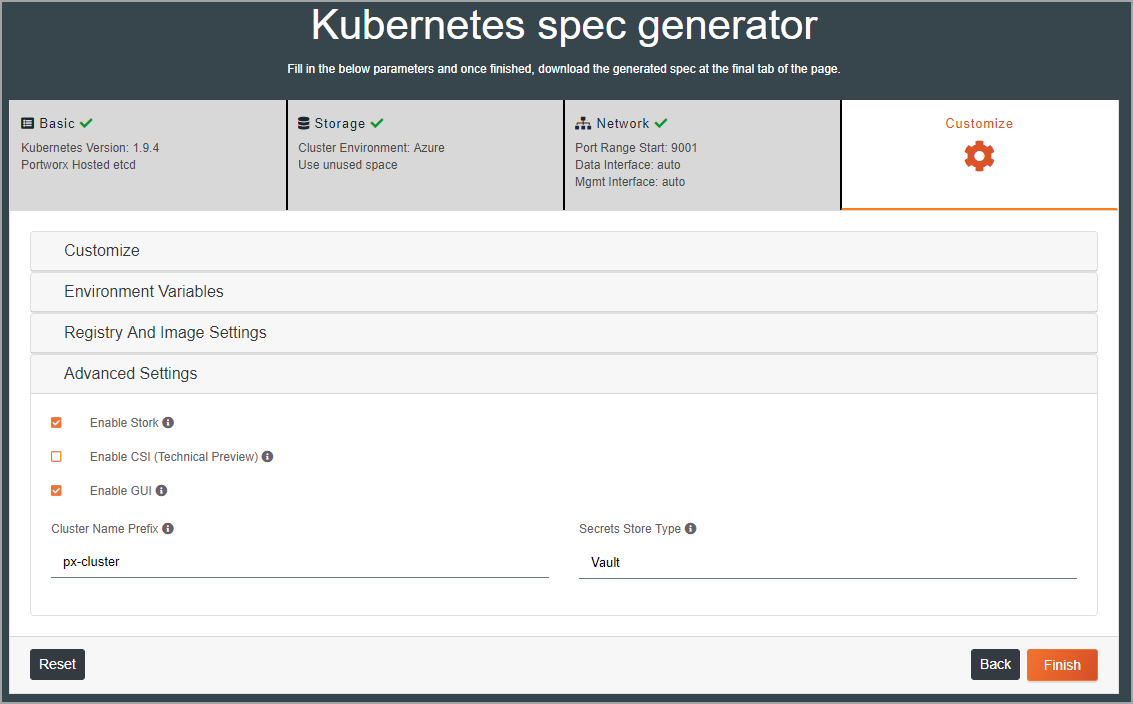Click the Secrets Store Type info icon
The height and width of the screenshot is (704, 1133).
tap(690, 528)
